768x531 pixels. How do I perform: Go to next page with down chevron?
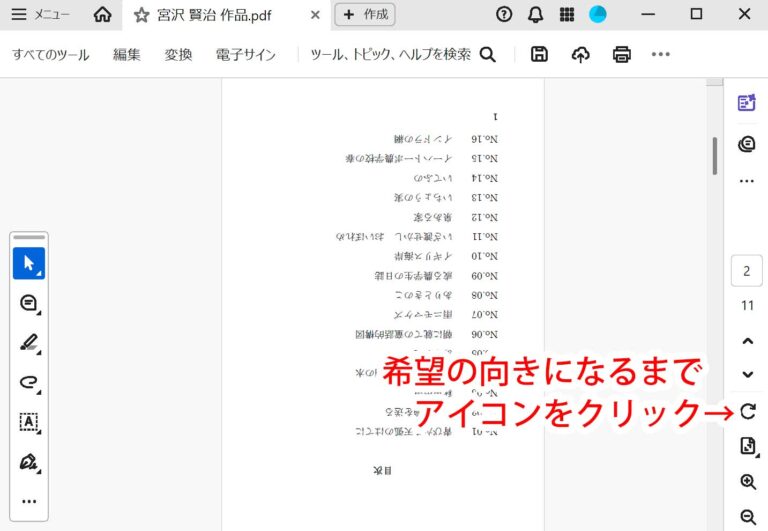click(x=747, y=374)
